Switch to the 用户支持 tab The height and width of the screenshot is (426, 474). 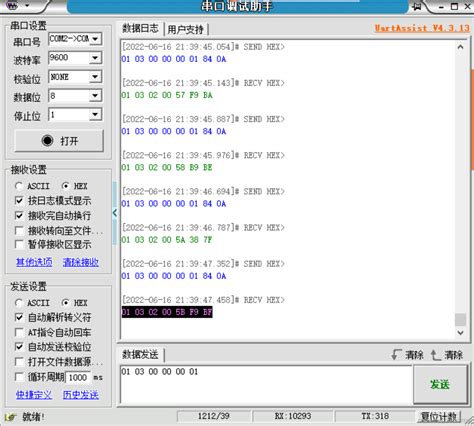tap(185, 30)
